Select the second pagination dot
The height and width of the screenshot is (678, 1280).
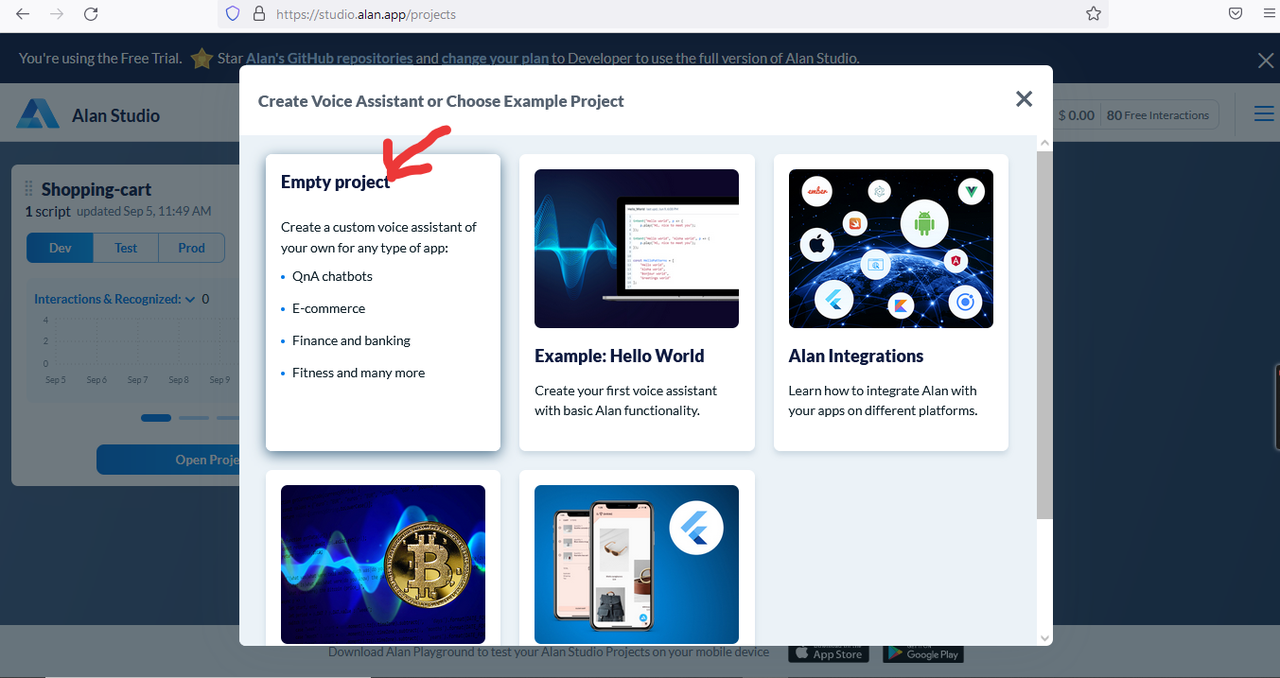pyautogui.click(x=194, y=418)
